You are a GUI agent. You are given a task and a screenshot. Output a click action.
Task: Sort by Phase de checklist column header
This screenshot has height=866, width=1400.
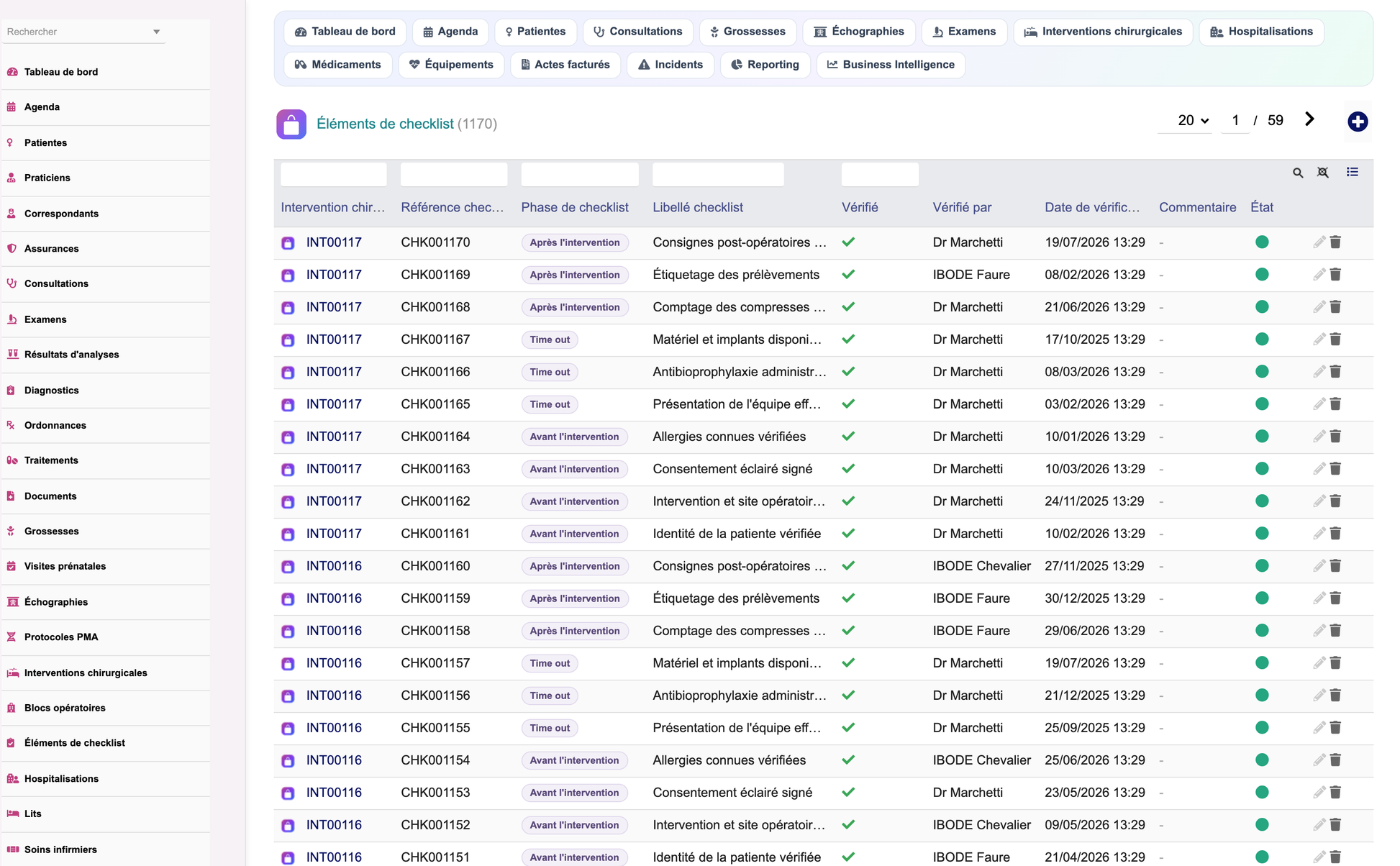575,207
